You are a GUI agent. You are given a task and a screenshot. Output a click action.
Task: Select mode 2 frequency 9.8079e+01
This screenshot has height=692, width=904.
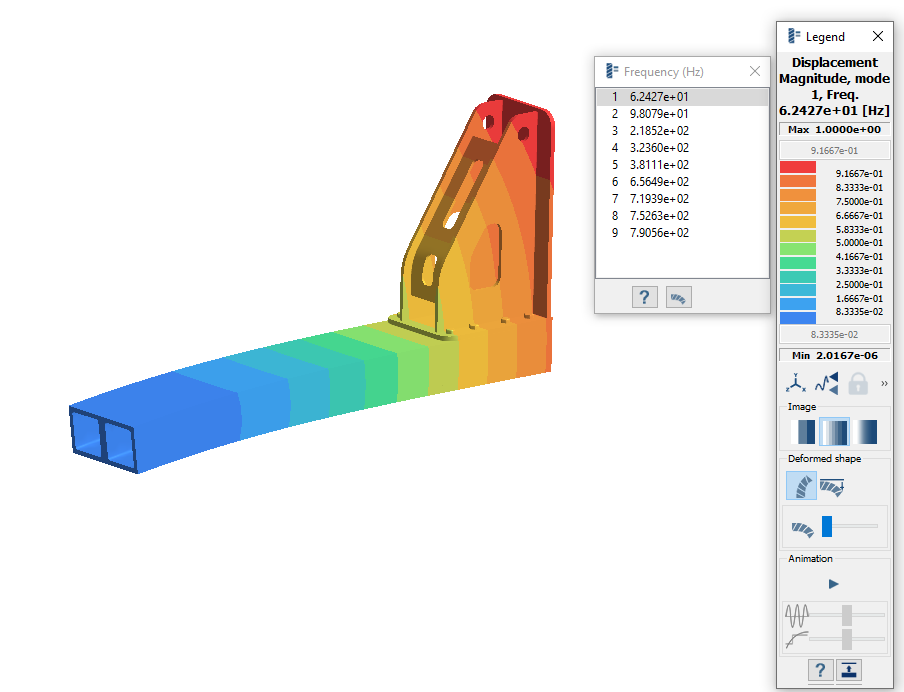tap(660, 114)
